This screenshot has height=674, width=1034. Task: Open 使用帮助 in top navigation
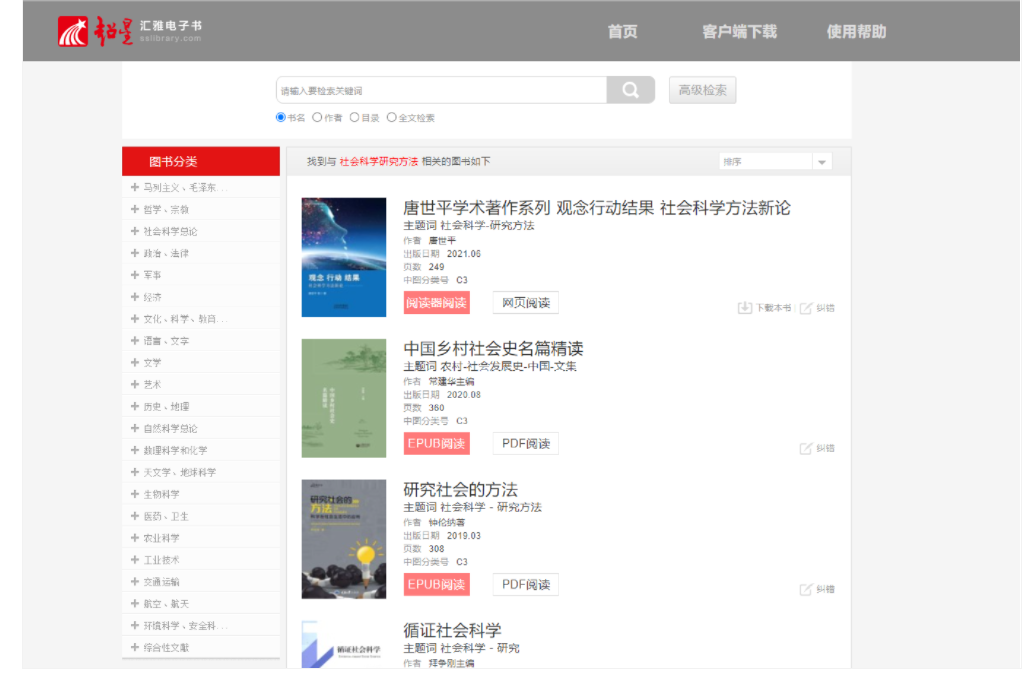click(x=856, y=32)
